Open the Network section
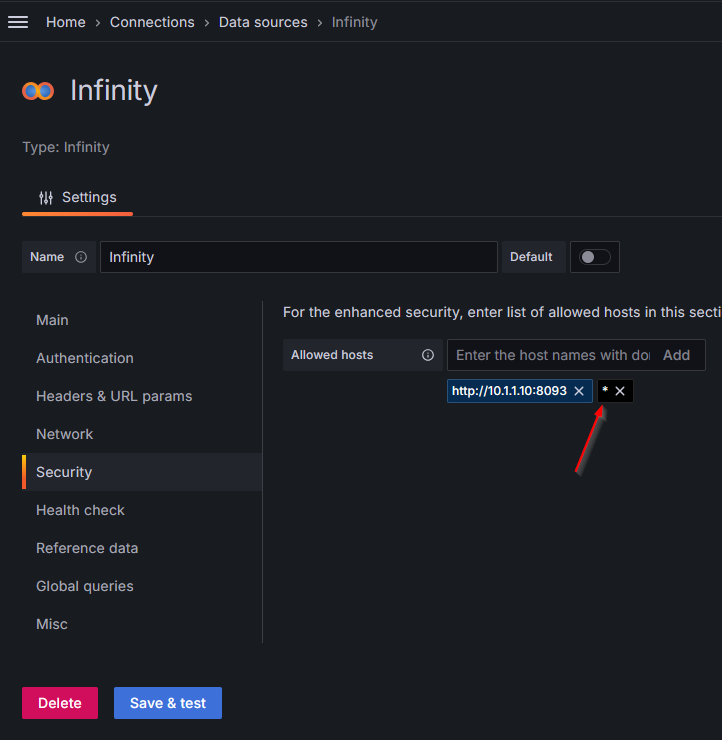722x740 pixels. tap(65, 434)
